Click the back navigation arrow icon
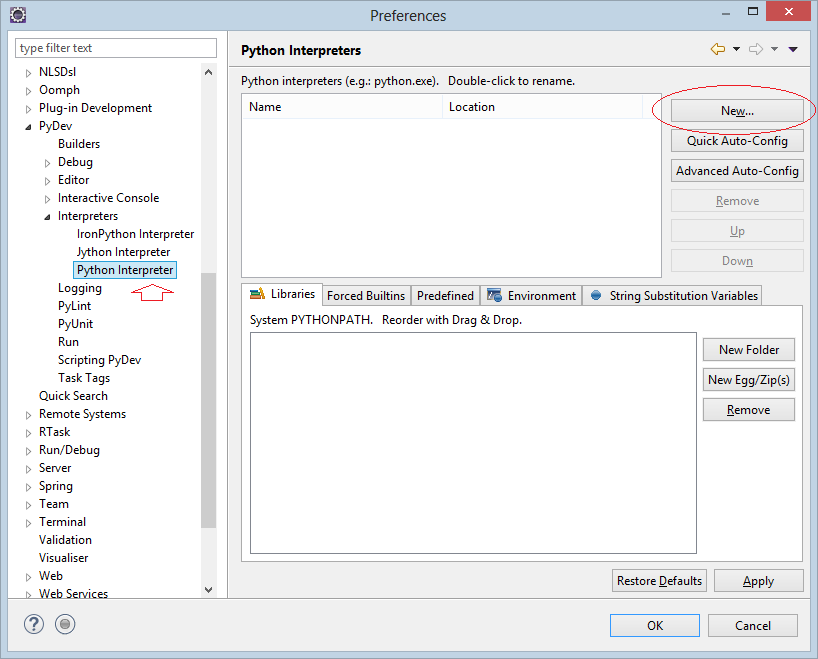The image size is (818, 659). pos(718,49)
